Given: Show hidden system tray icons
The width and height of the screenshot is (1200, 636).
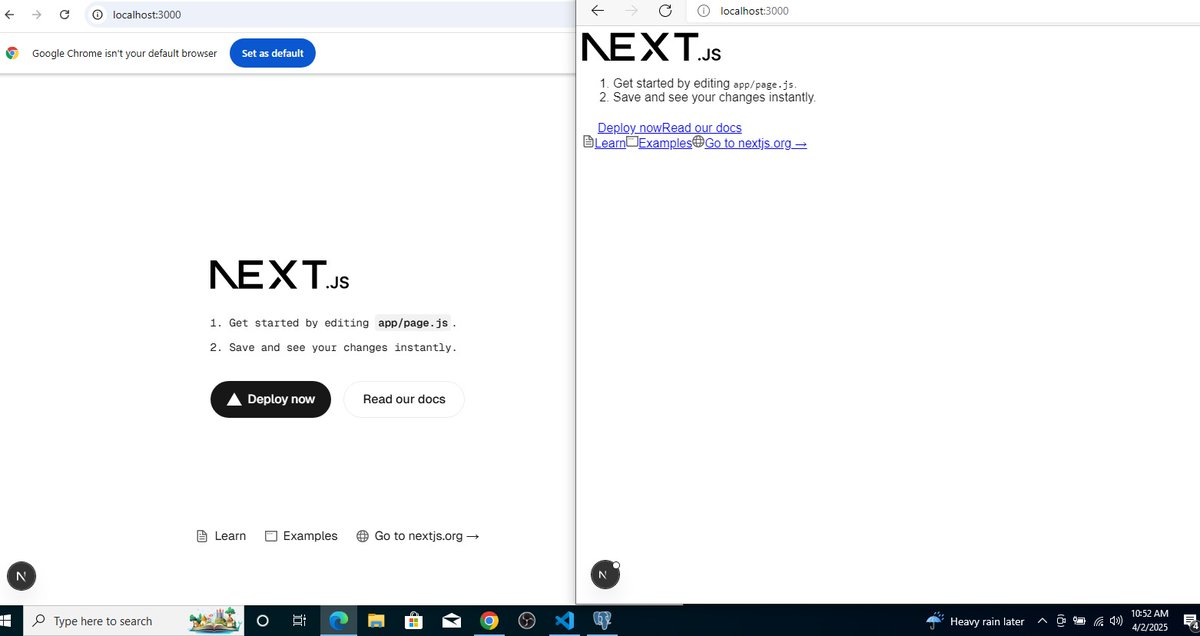Looking at the screenshot, I should (1043, 621).
